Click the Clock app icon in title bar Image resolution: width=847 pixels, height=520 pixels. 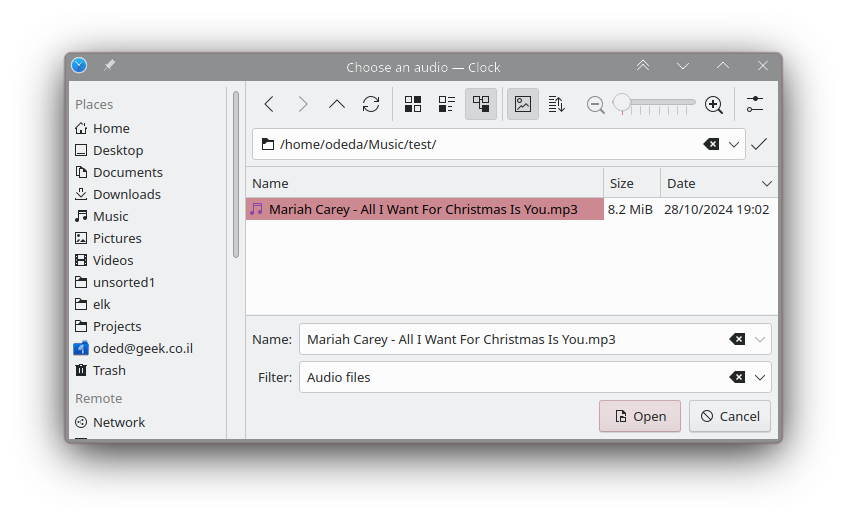(79, 65)
